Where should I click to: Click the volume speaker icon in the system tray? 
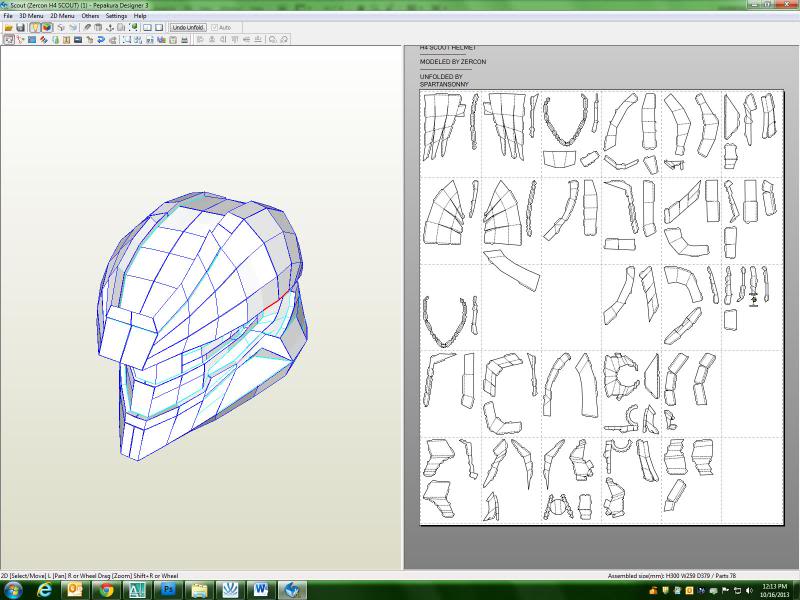click(x=749, y=590)
